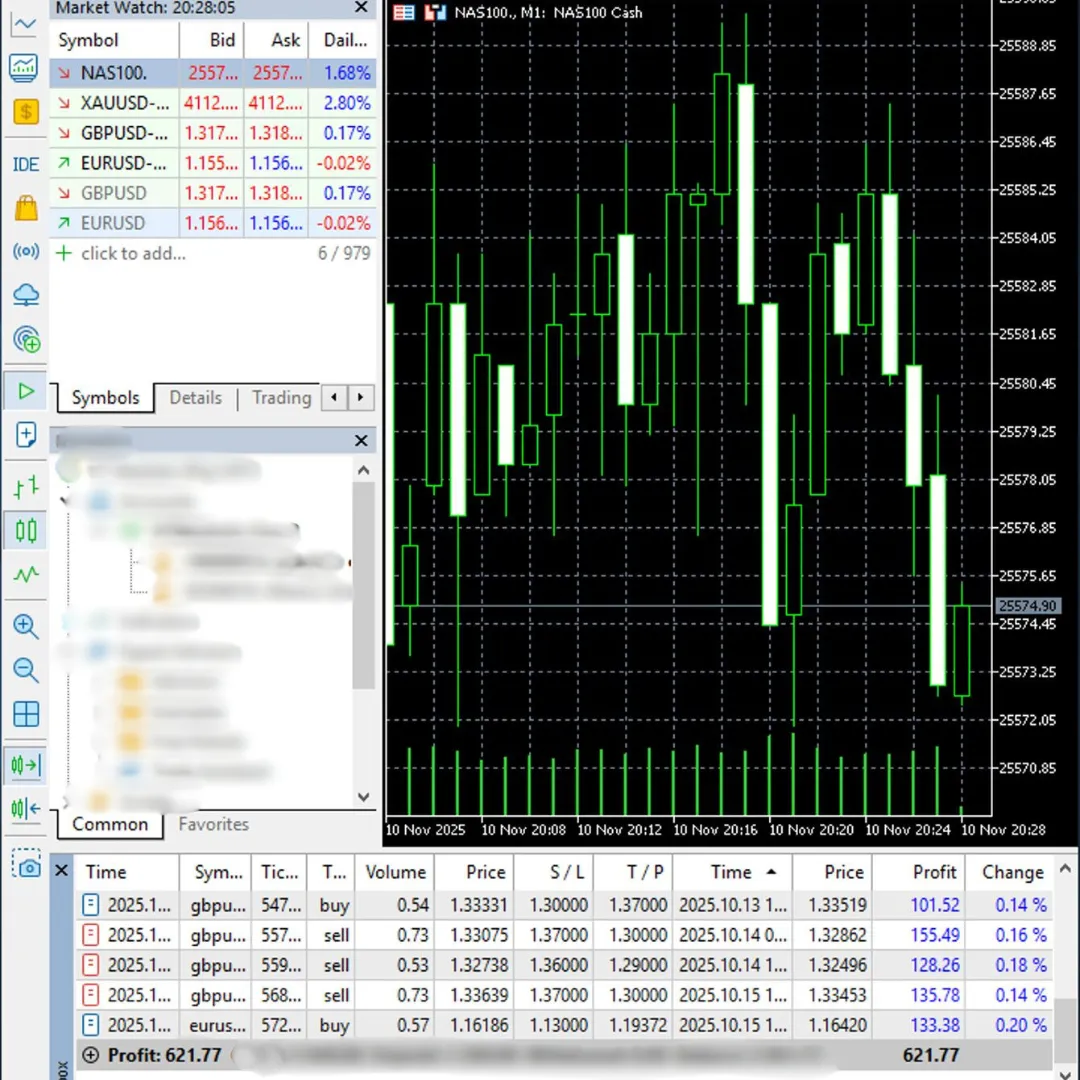
Task: Toggle chart auto-scroll to latest candle
Action: click(x=25, y=766)
